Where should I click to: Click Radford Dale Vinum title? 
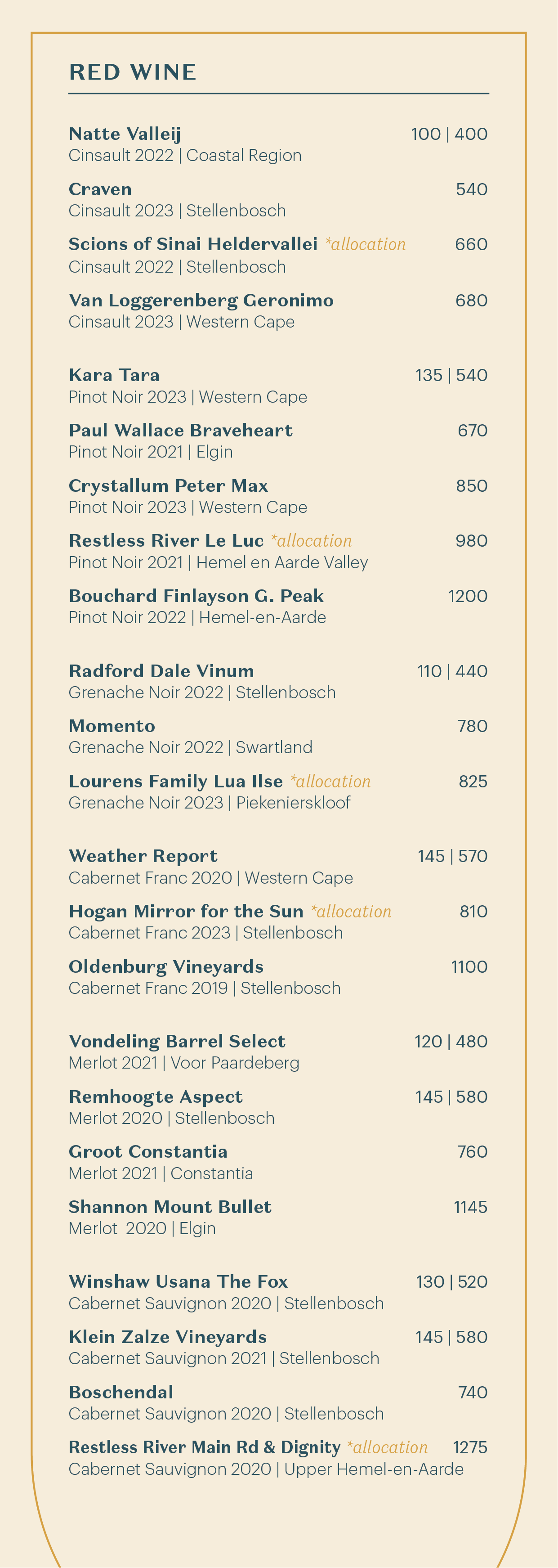tap(161, 671)
